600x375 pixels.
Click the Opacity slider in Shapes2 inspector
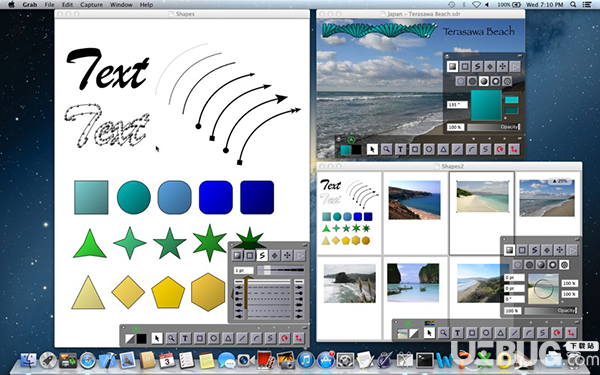551,311
